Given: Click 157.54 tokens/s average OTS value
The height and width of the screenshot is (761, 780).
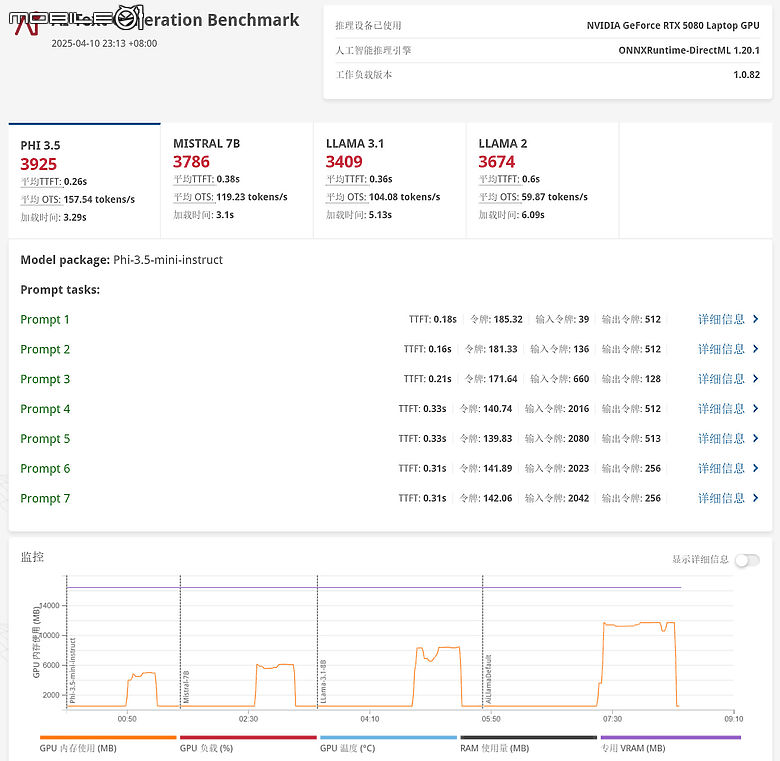Looking at the screenshot, I should [99, 199].
